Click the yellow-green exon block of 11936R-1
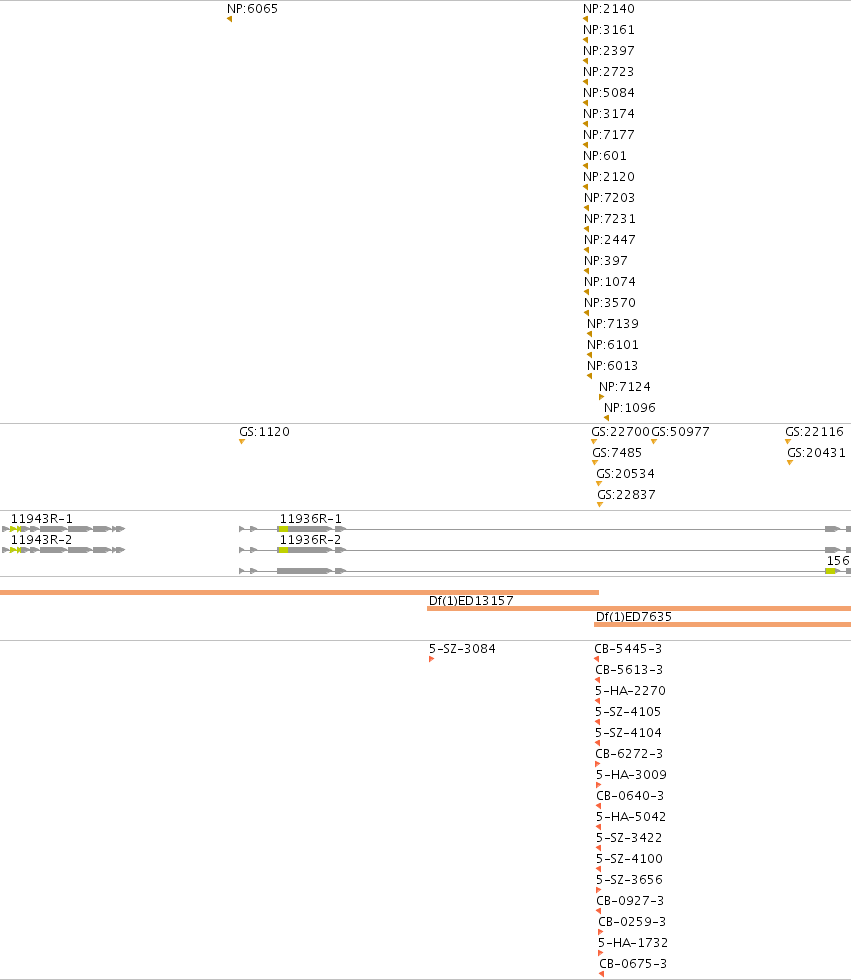 (283, 529)
